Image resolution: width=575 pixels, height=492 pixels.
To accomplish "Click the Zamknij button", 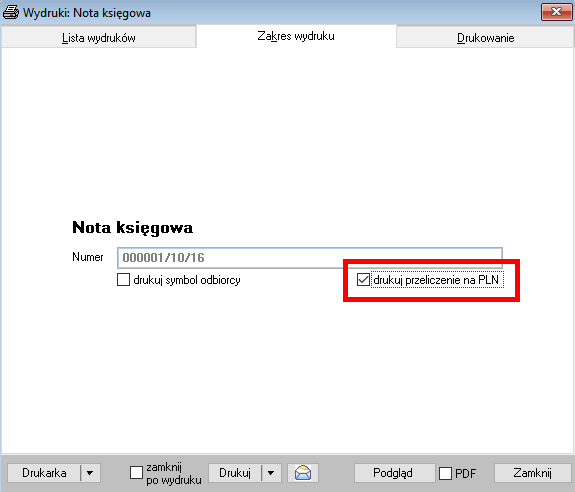I will [532, 473].
